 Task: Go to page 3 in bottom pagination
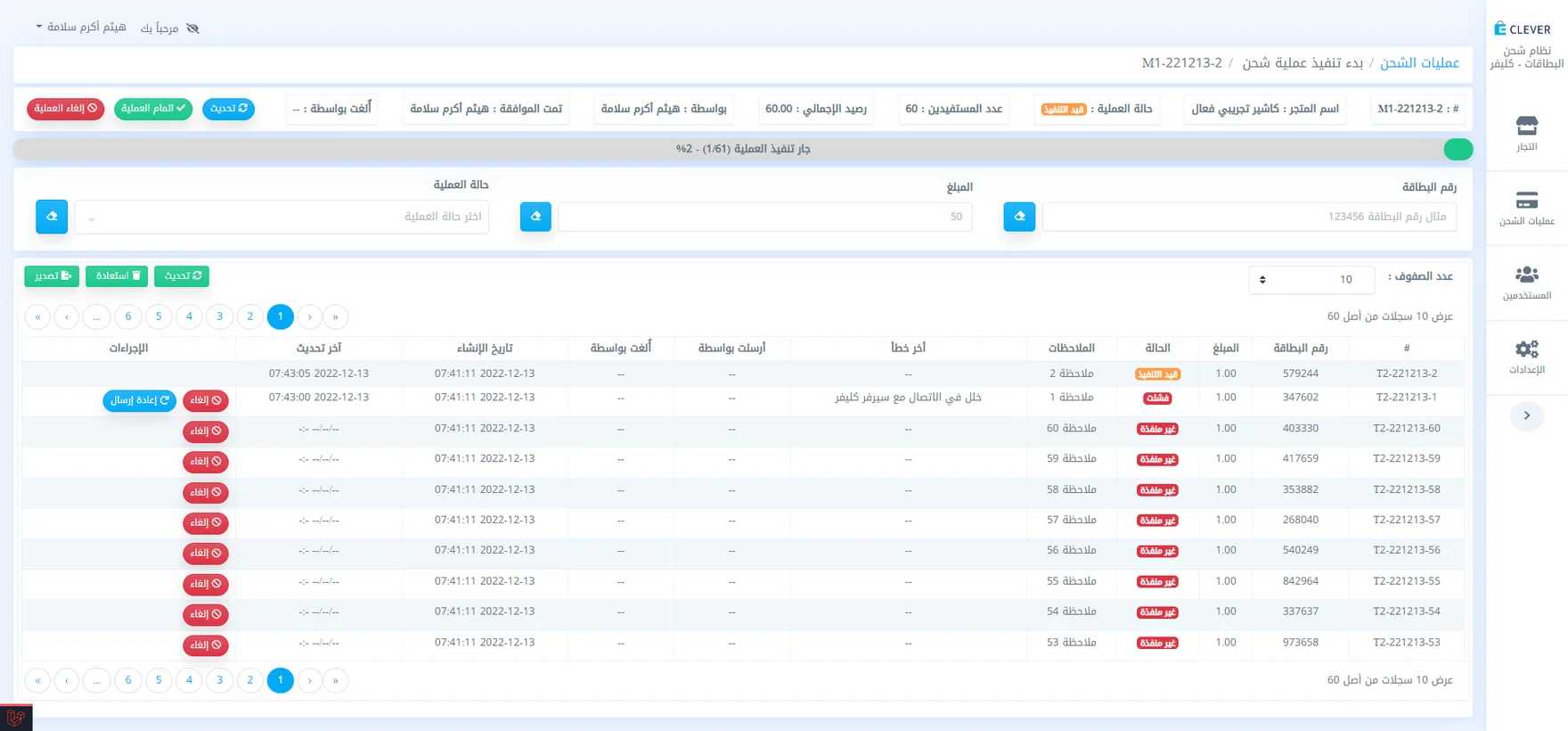(x=219, y=680)
